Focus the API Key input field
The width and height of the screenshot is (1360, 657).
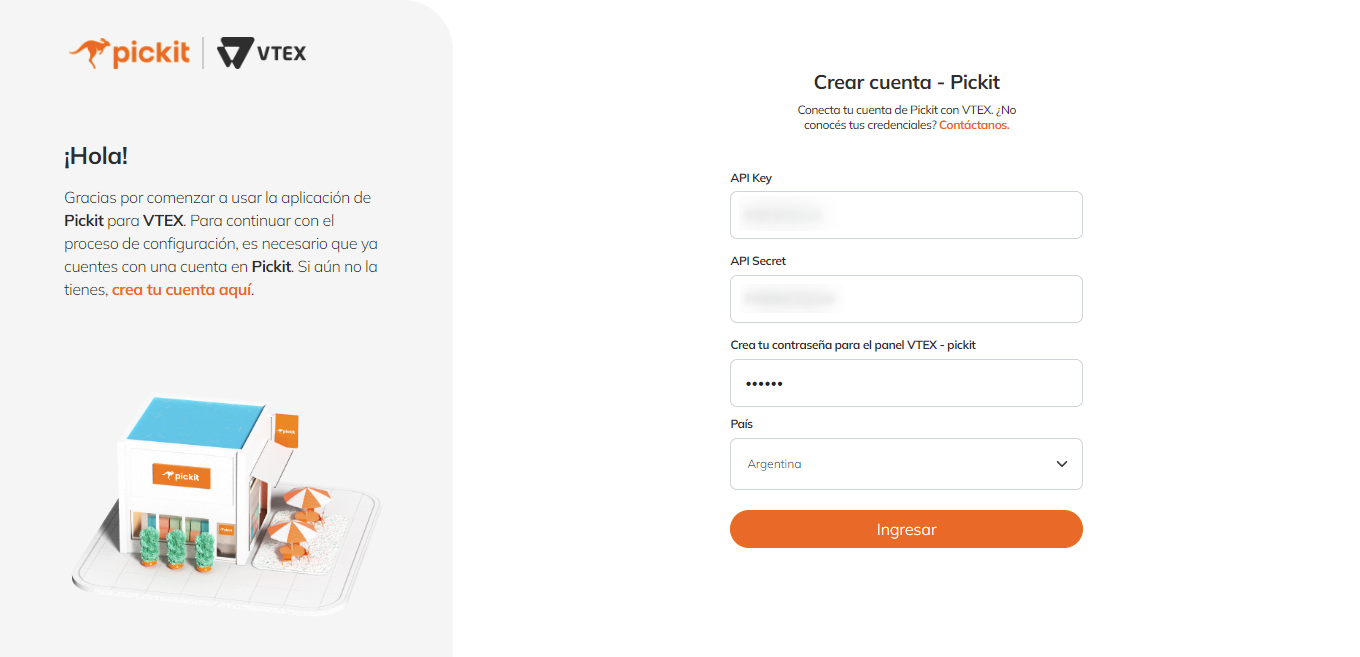906,215
